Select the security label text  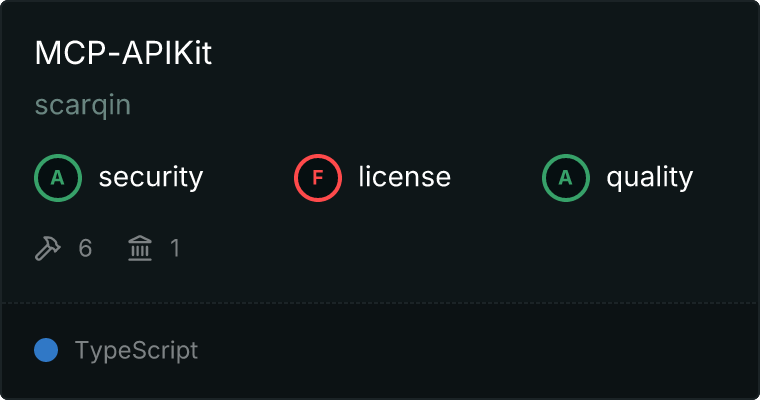pos(150,178)
